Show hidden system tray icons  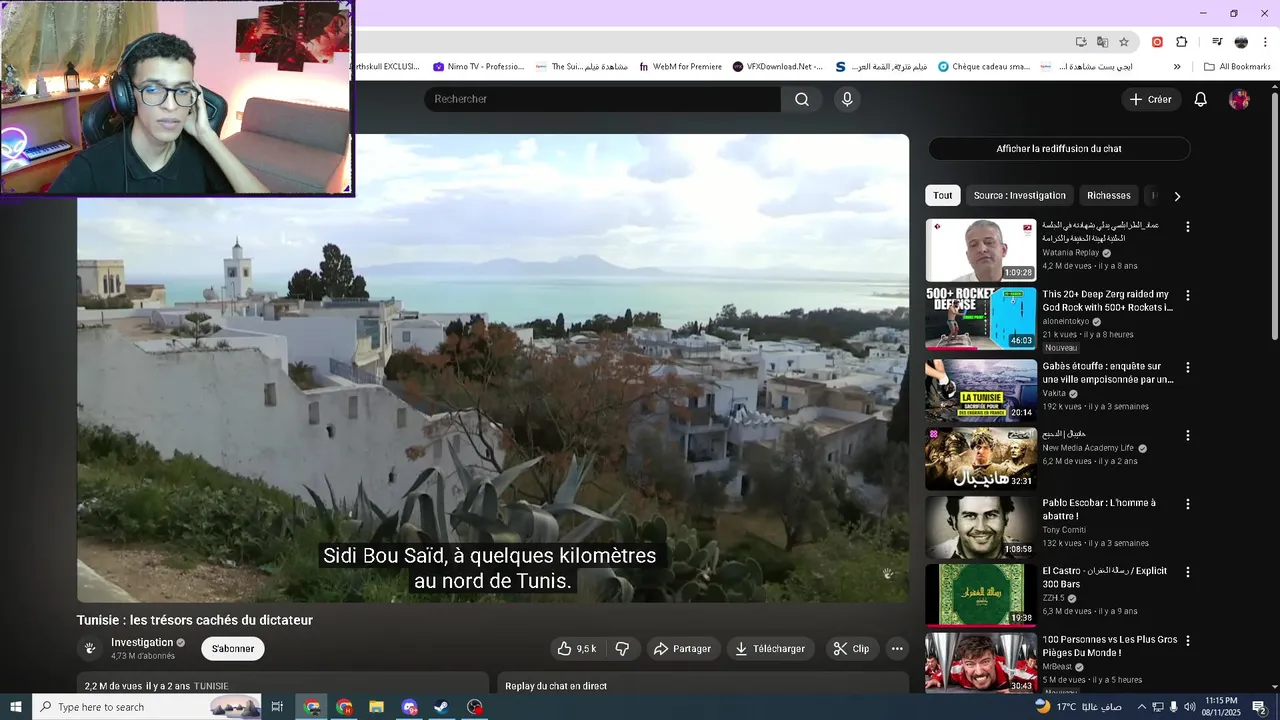click(x=1142, y=707)
